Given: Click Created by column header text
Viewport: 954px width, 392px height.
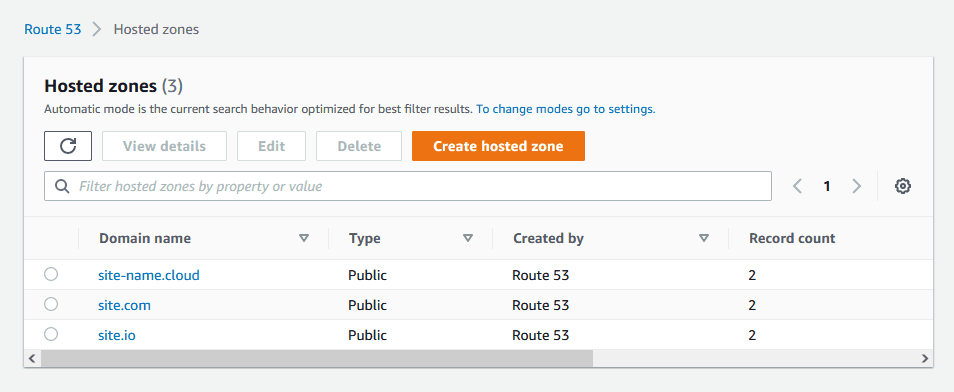Looking at the screenshot, I should click(548, 239).
